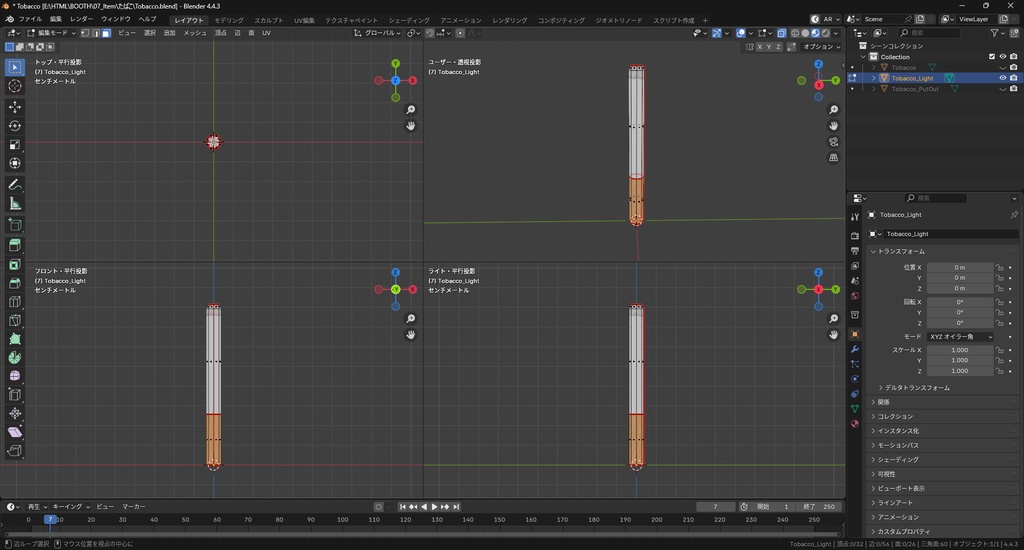Open the オプション dropdown
This screenshot has height=550, width=1024.
(821, 47)
